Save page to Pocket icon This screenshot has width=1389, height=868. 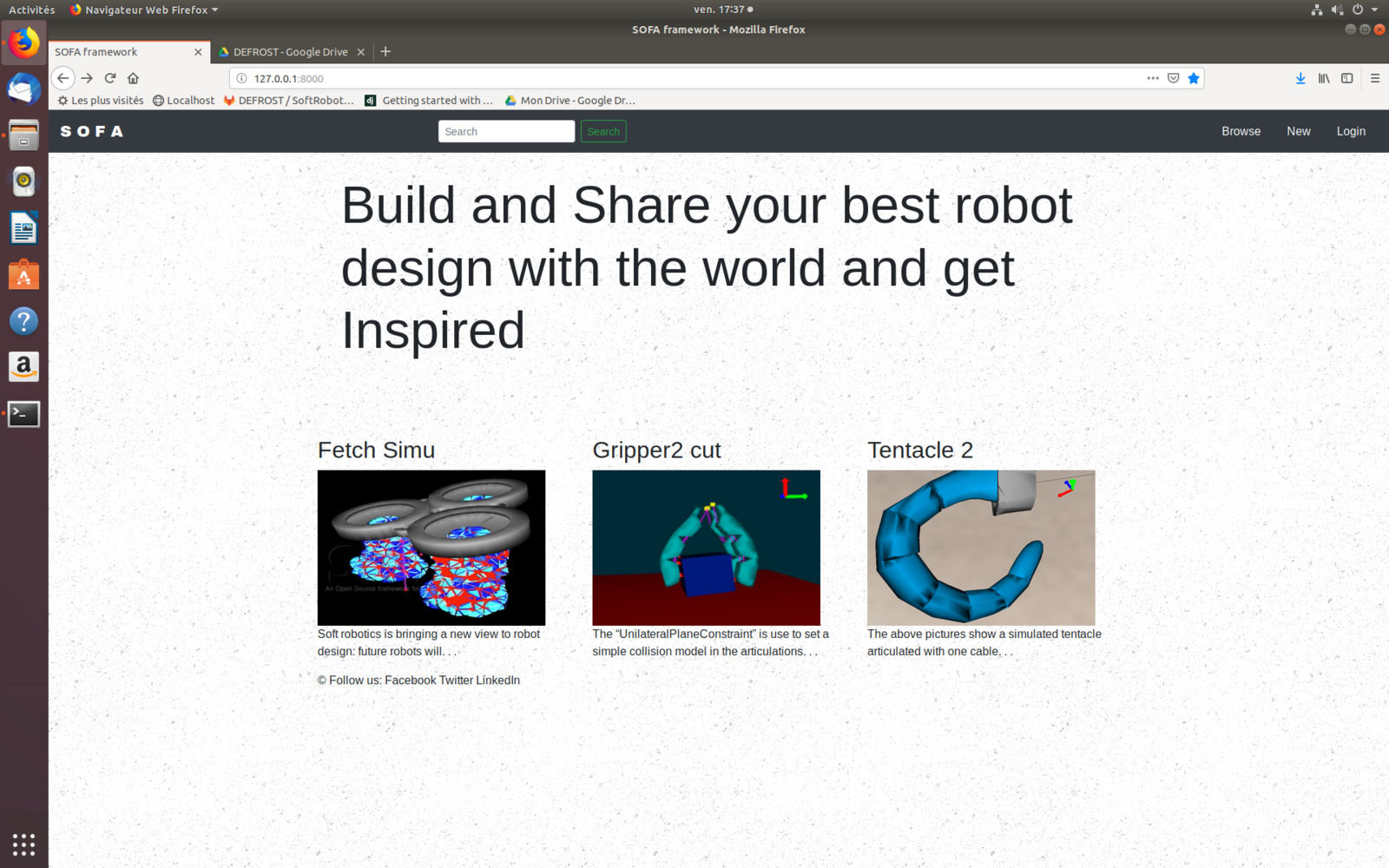click(x=1173, y=78)
